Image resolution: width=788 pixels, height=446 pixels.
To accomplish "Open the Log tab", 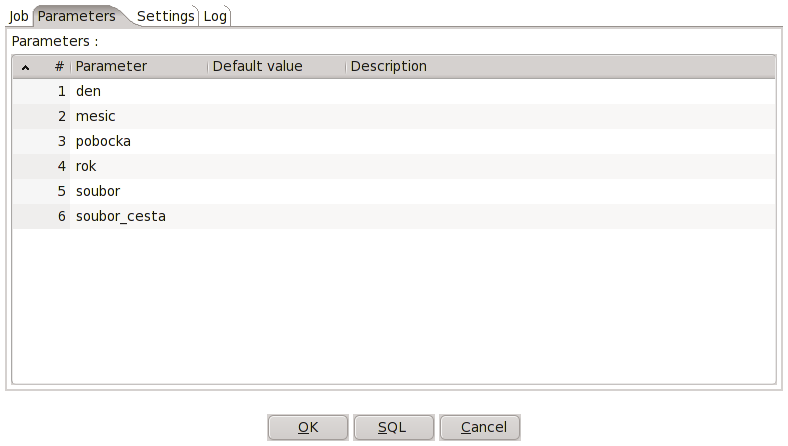I will pos(215,16).
